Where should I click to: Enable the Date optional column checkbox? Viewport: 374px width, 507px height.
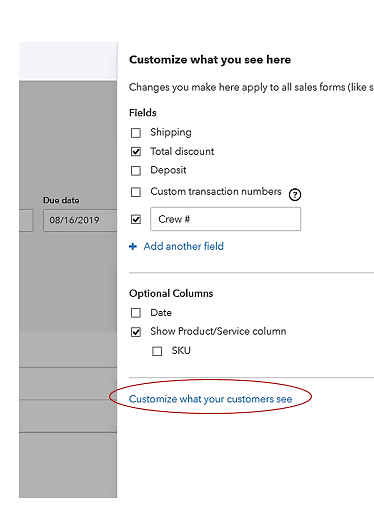click(x=136, y=313)
